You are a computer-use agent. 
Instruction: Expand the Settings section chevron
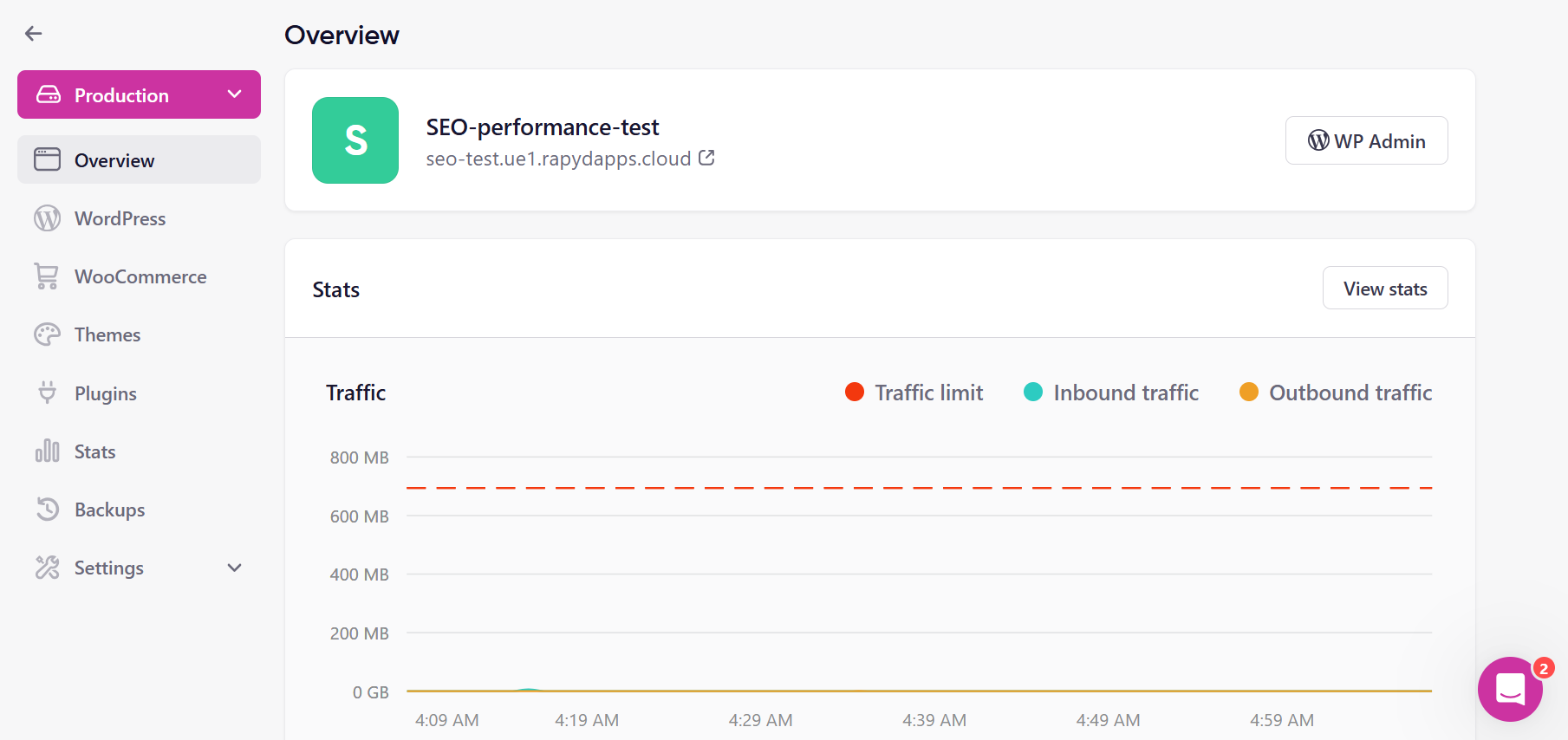(x=234, y=568)
